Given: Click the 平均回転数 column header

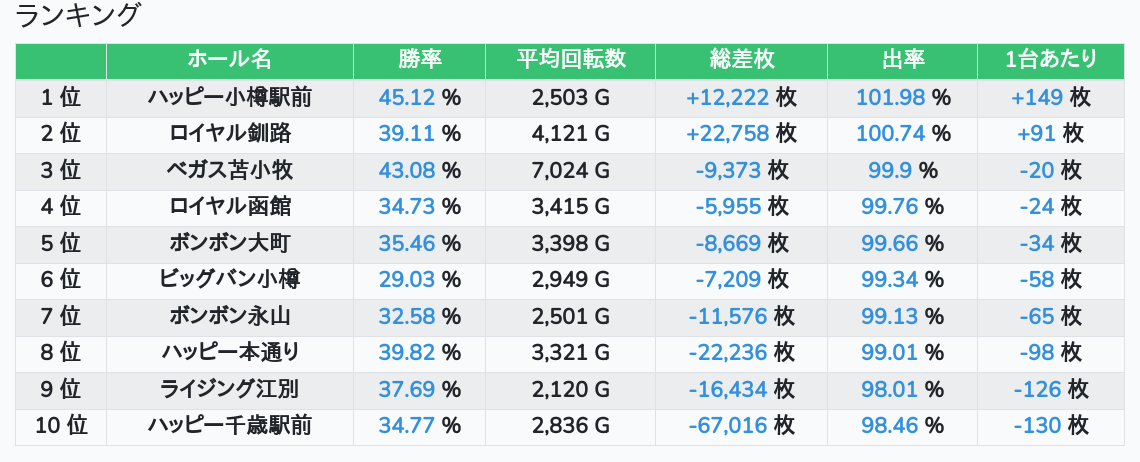Looking at the screenshot, I should 570,60.
